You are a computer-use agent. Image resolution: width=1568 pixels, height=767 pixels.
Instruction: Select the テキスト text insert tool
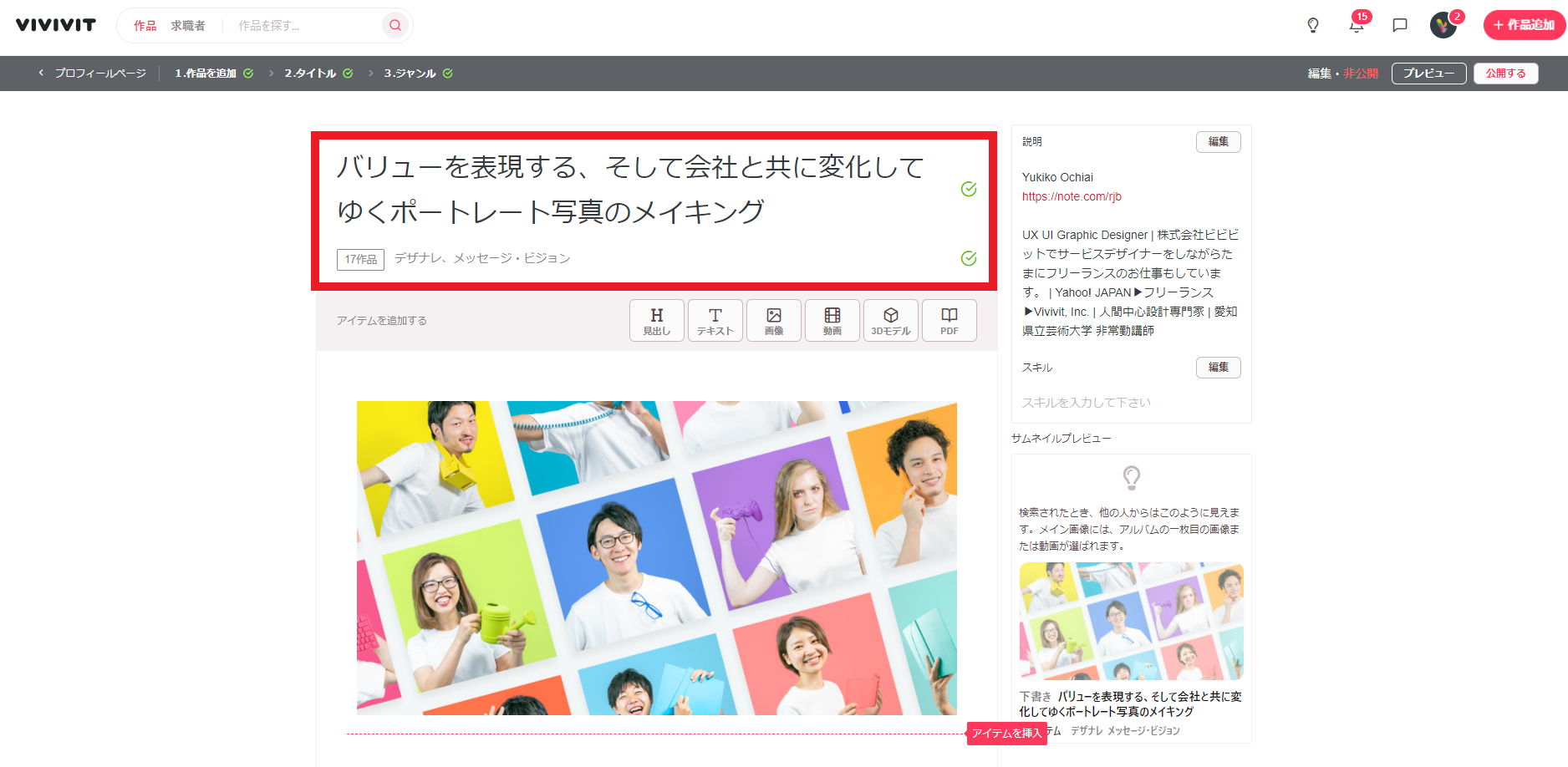715,320
